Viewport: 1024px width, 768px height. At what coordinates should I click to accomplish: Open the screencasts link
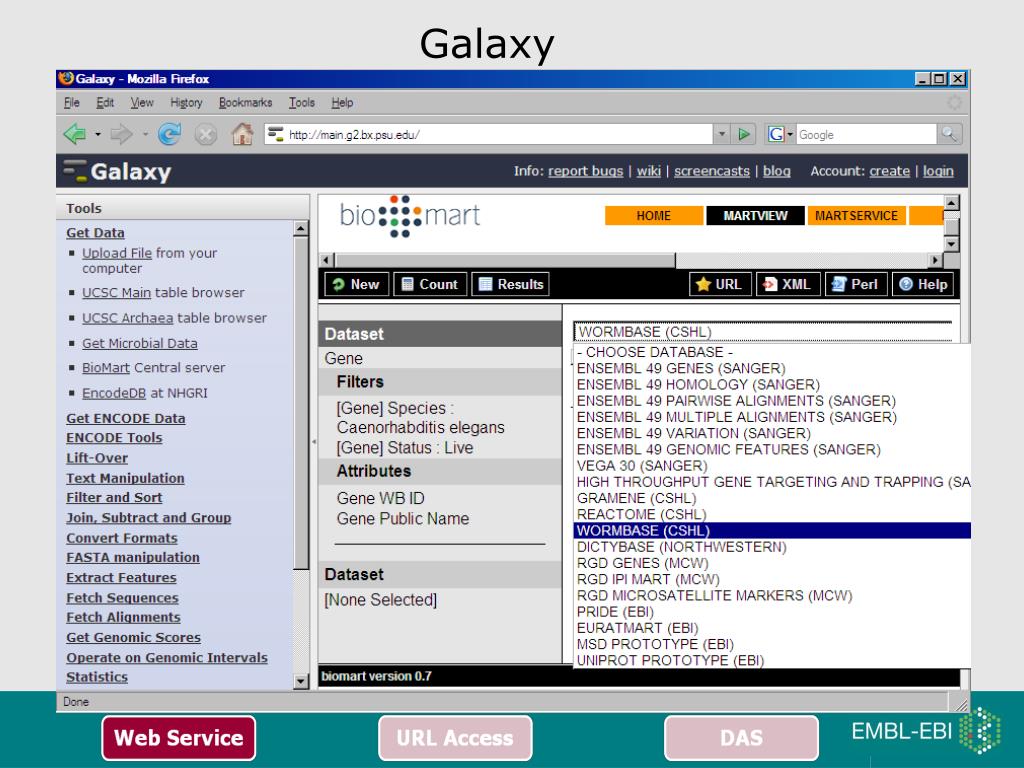(x=712, y=171)
